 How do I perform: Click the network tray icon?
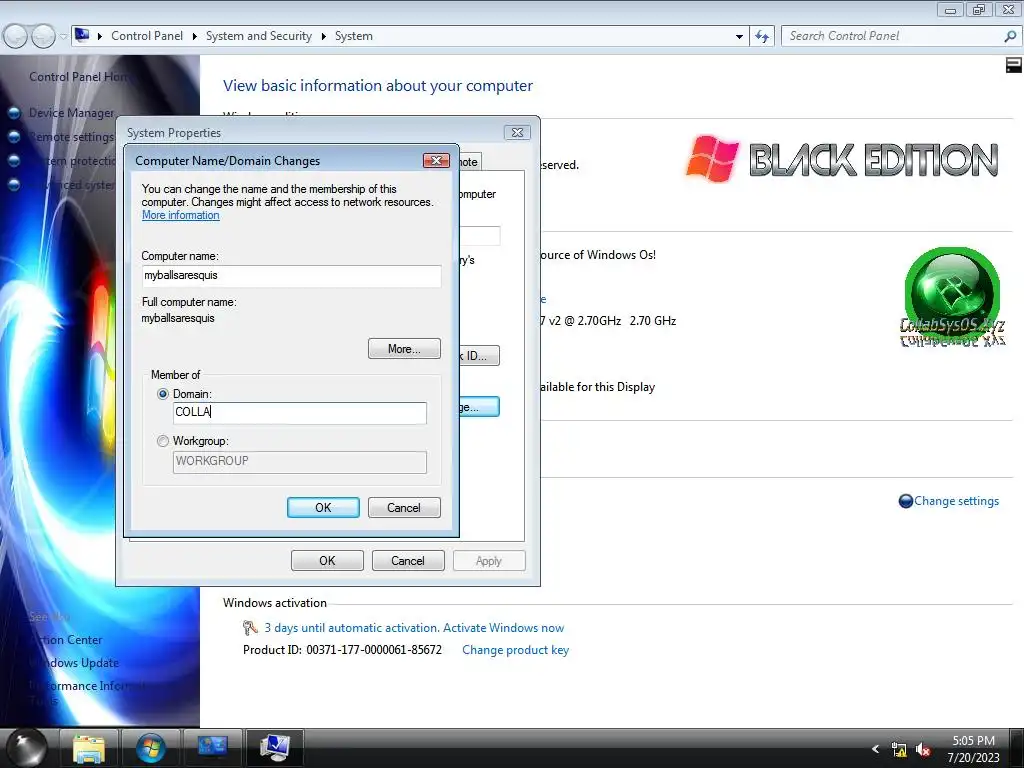(899, 750)
